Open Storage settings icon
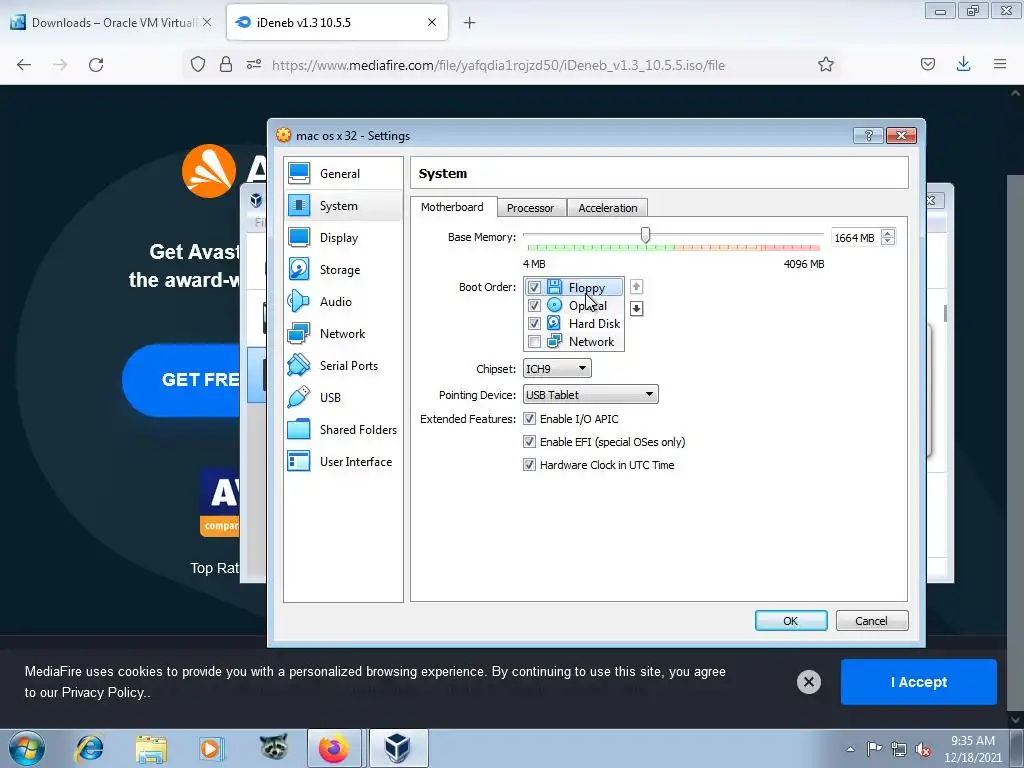Screen dimensions: 1024x768 [299, 269]
